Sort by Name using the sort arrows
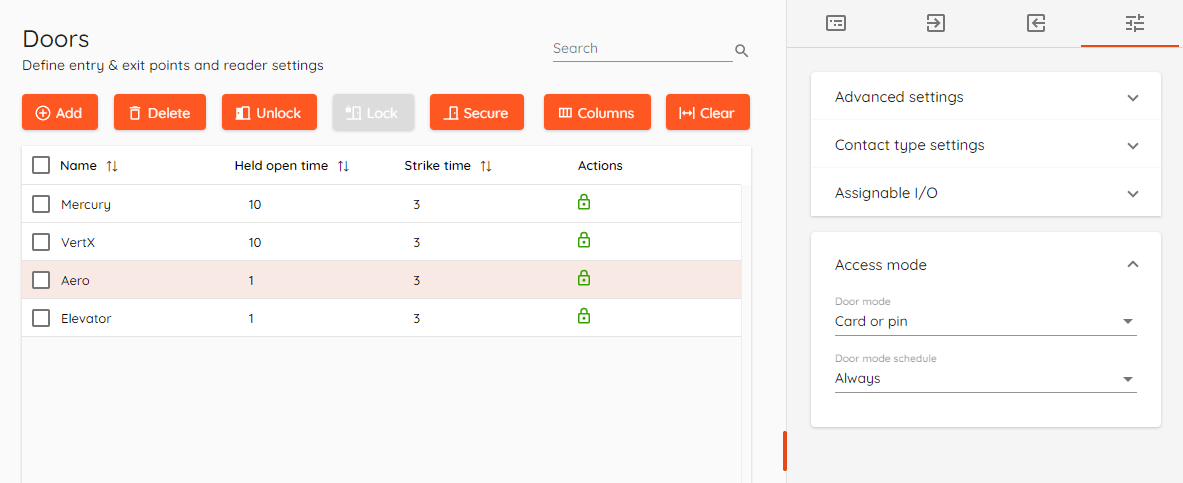This screenshot has height=483, width=1183. pyautogui.click(x=112, y=166)
